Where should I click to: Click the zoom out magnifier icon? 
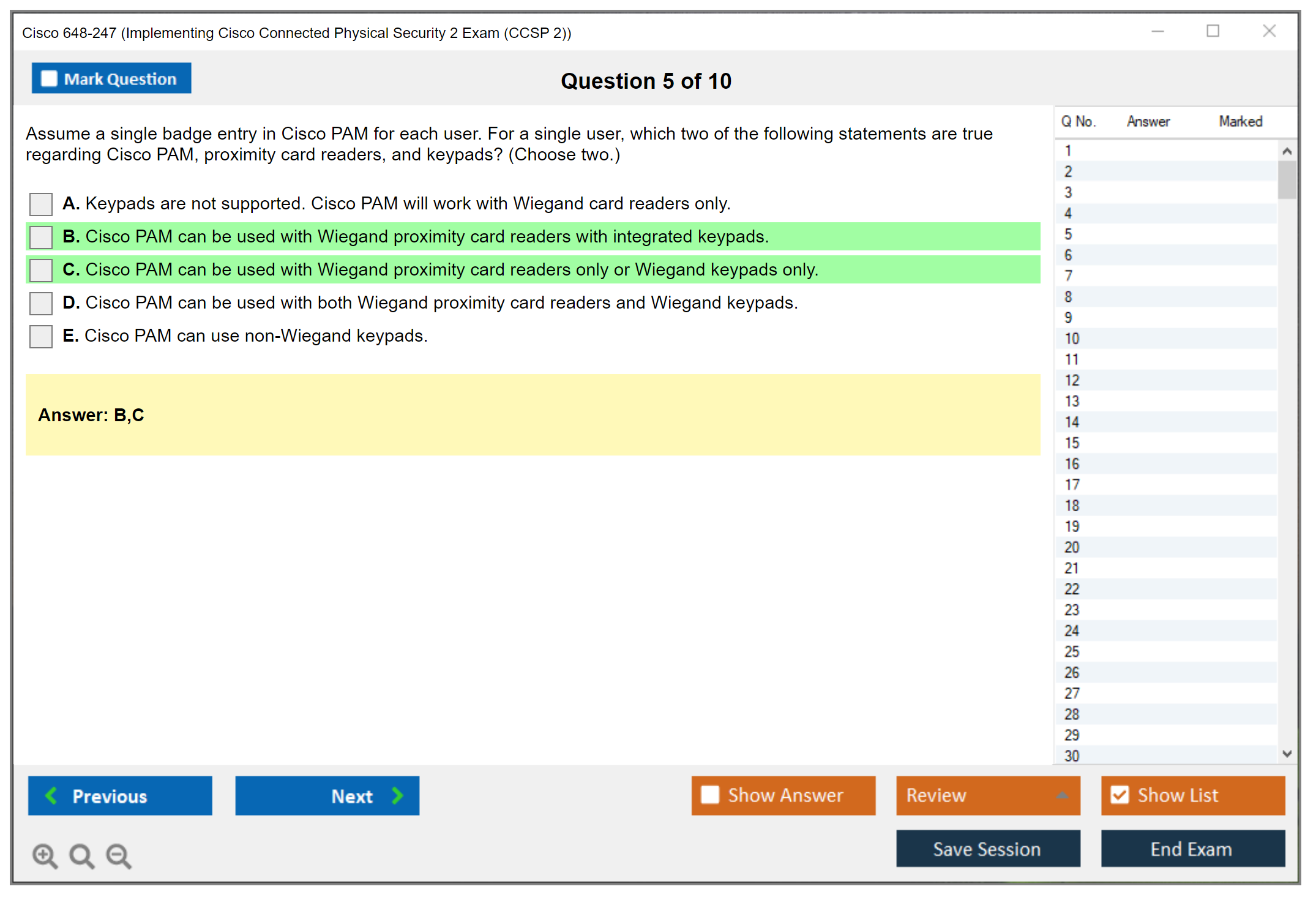[x=119, y=855]
